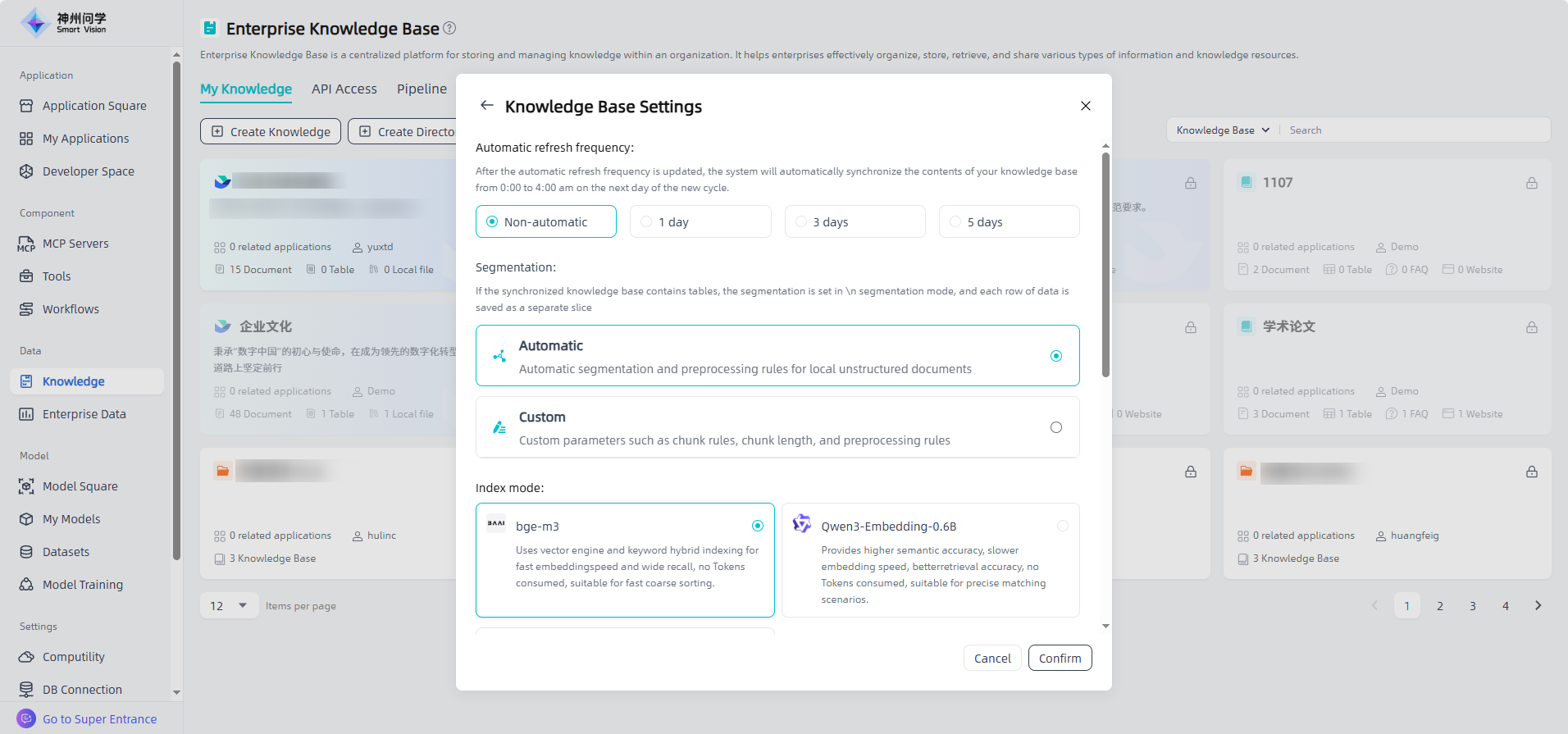Select the 3 days refresh frequency
Screen dimensions: 1568x734
(855, 222)
